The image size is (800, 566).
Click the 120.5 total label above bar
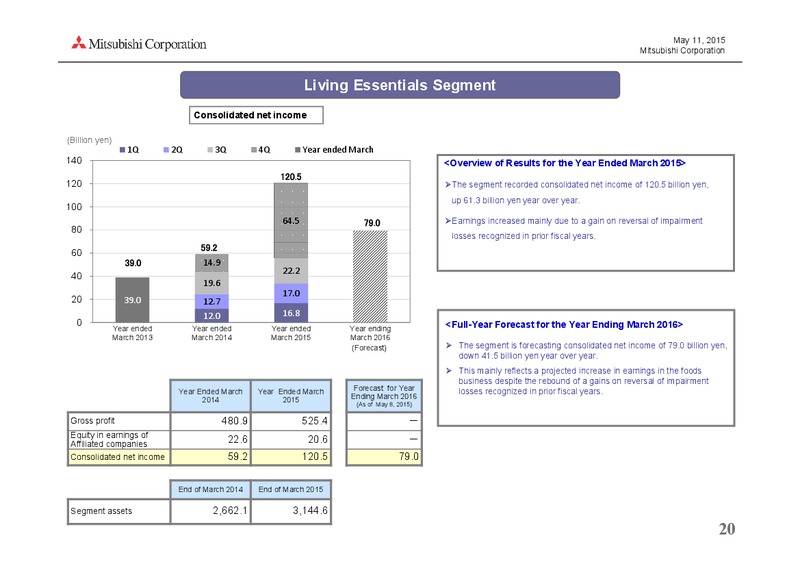coord(291,177)
